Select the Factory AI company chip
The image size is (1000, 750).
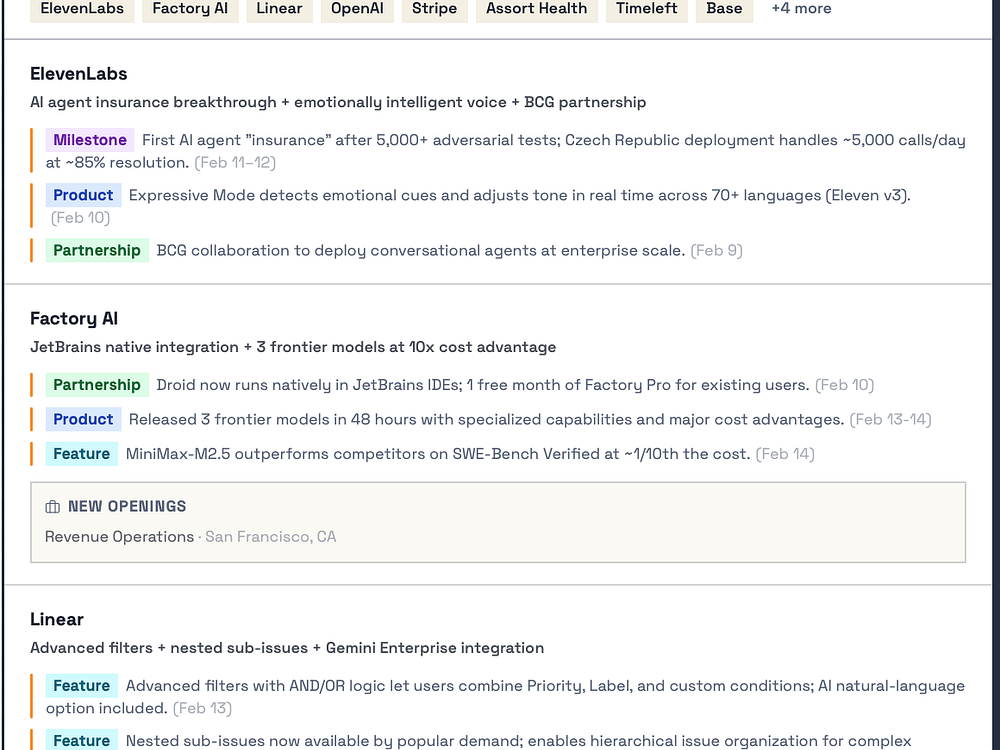coord(190,9)
